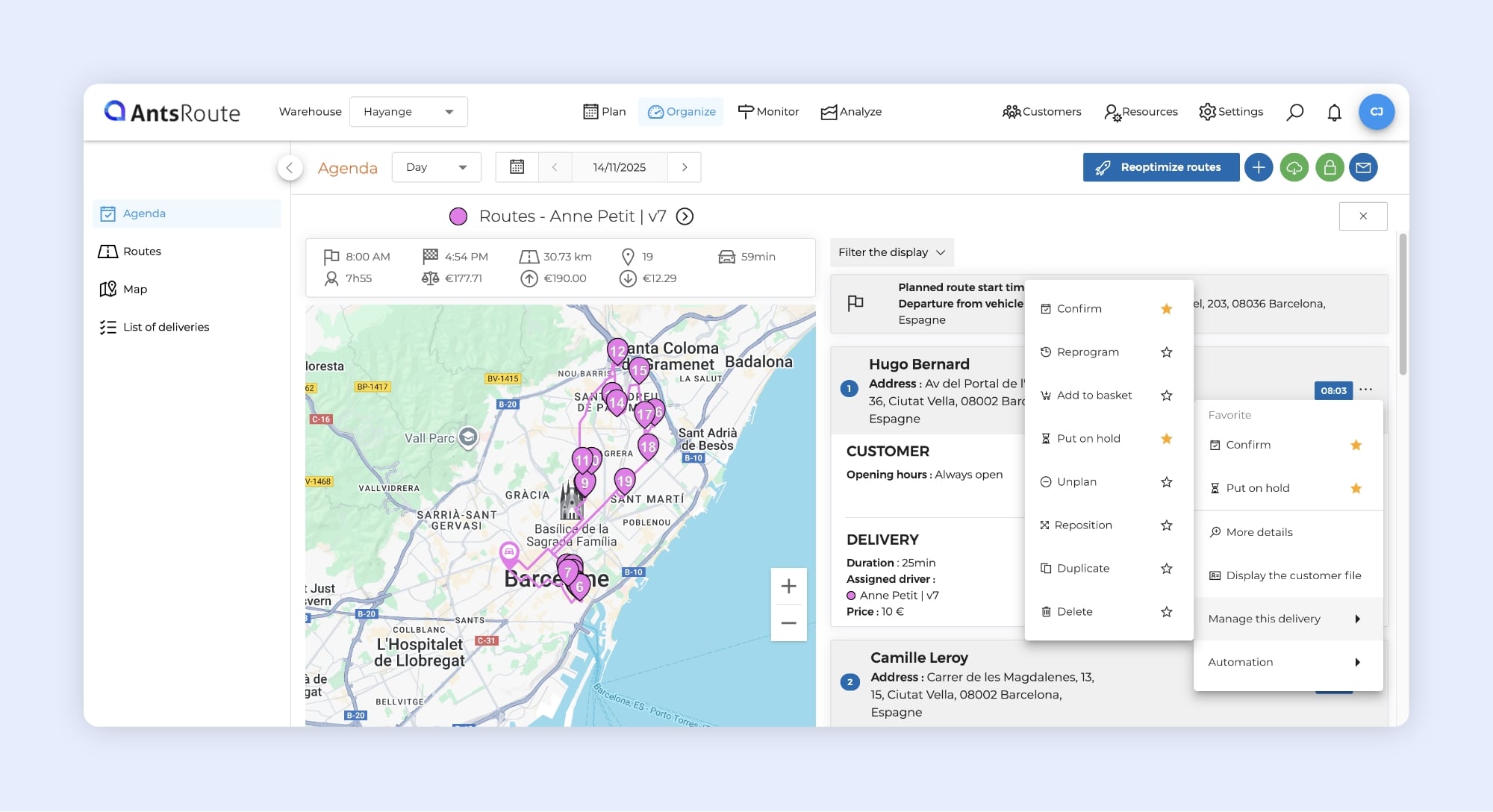Open the Hayange warehouse dropdown
This screenshot has height=812, width=1493.
click(x=408, y=112)
